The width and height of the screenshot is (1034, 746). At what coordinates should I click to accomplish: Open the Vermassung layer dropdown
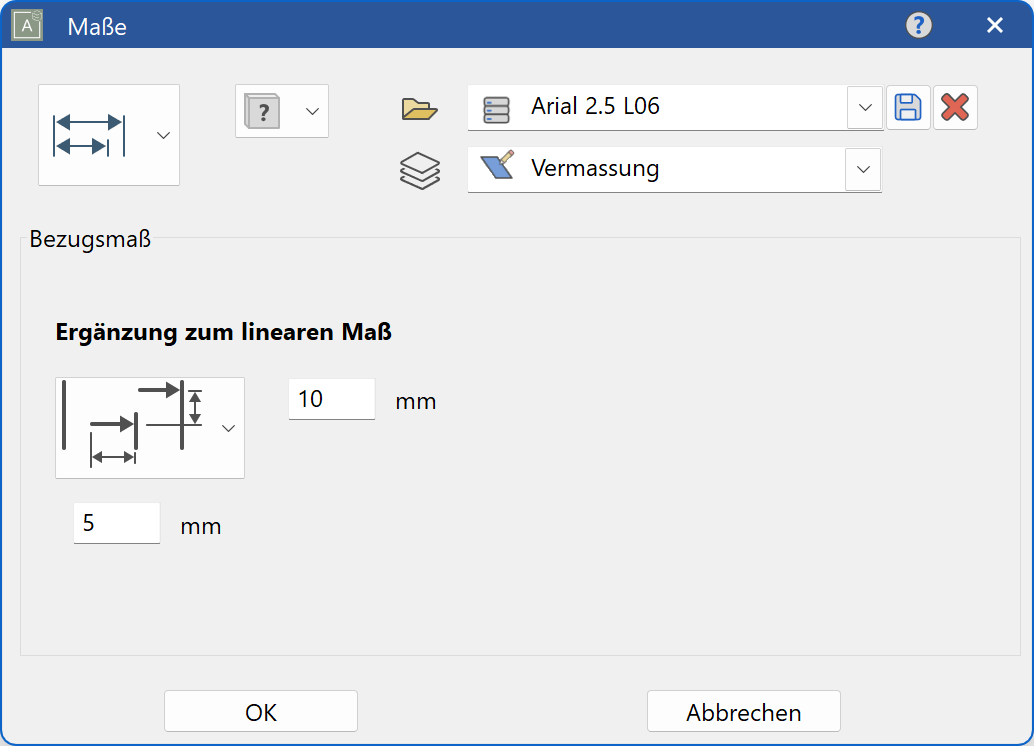[x=862, y=169]
